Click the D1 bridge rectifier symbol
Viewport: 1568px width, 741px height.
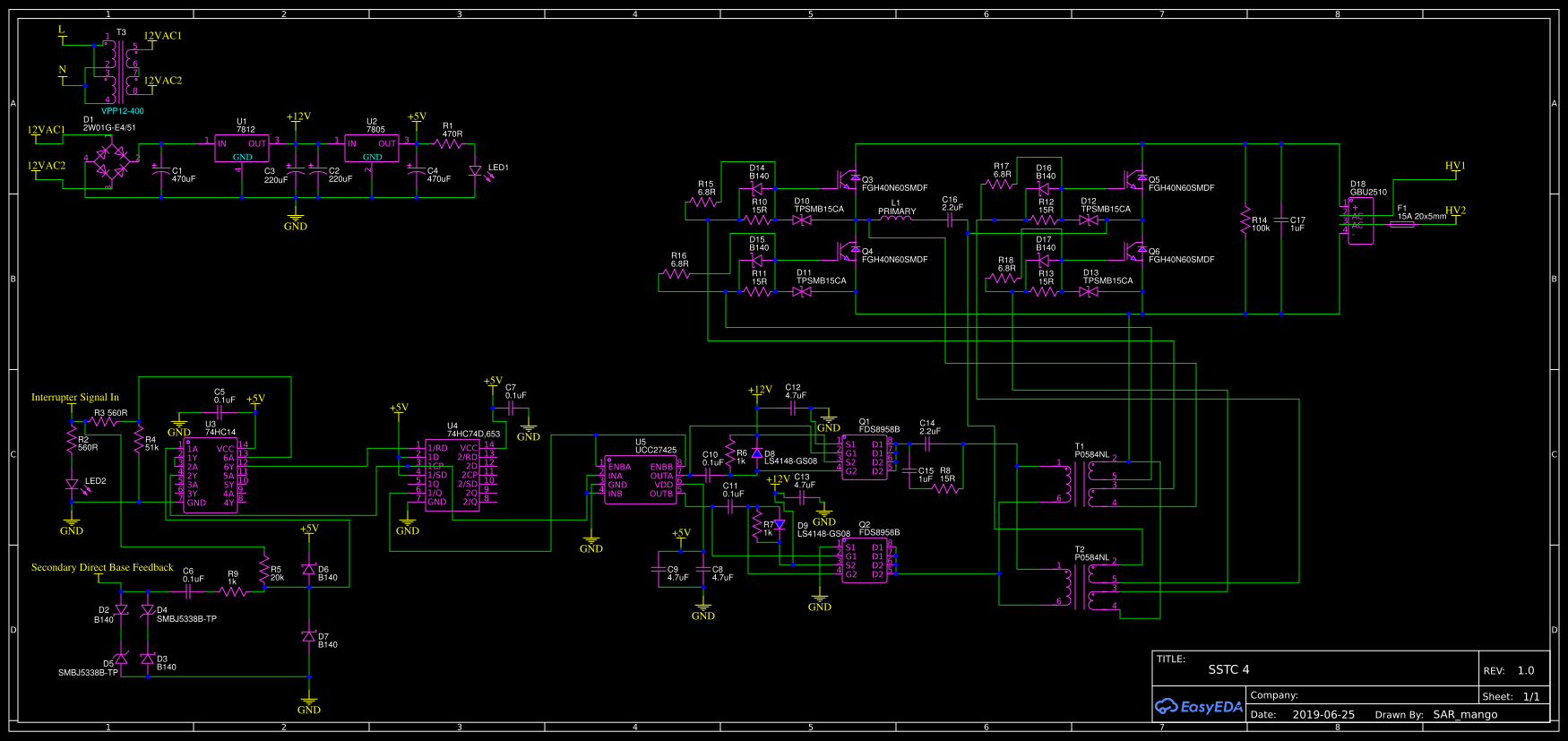click(111, 162)
